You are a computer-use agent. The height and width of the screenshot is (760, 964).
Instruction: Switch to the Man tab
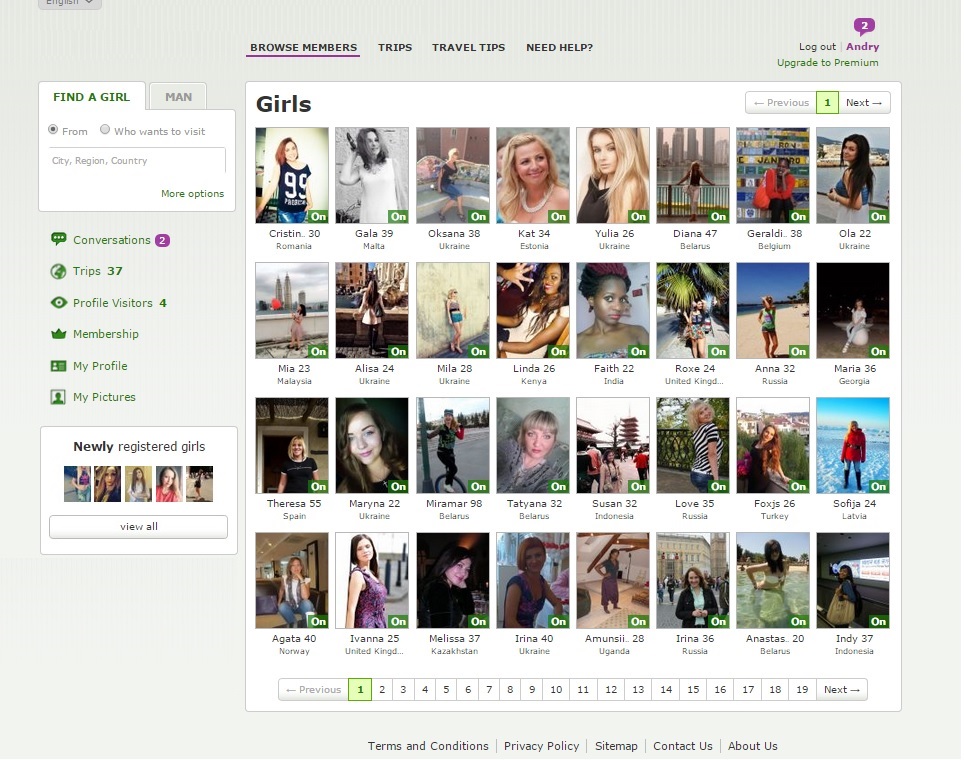point(178,97)
